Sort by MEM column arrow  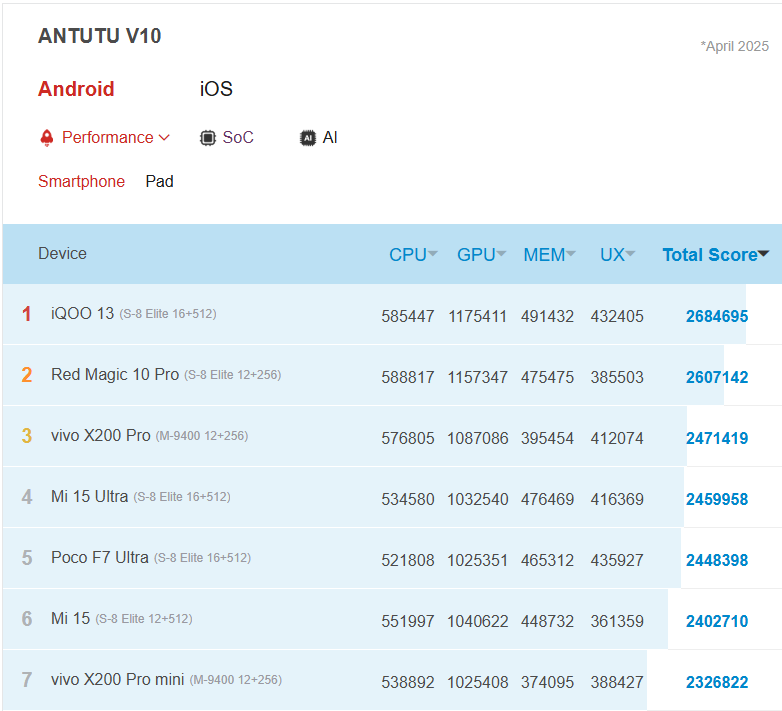tap(571, 253)
